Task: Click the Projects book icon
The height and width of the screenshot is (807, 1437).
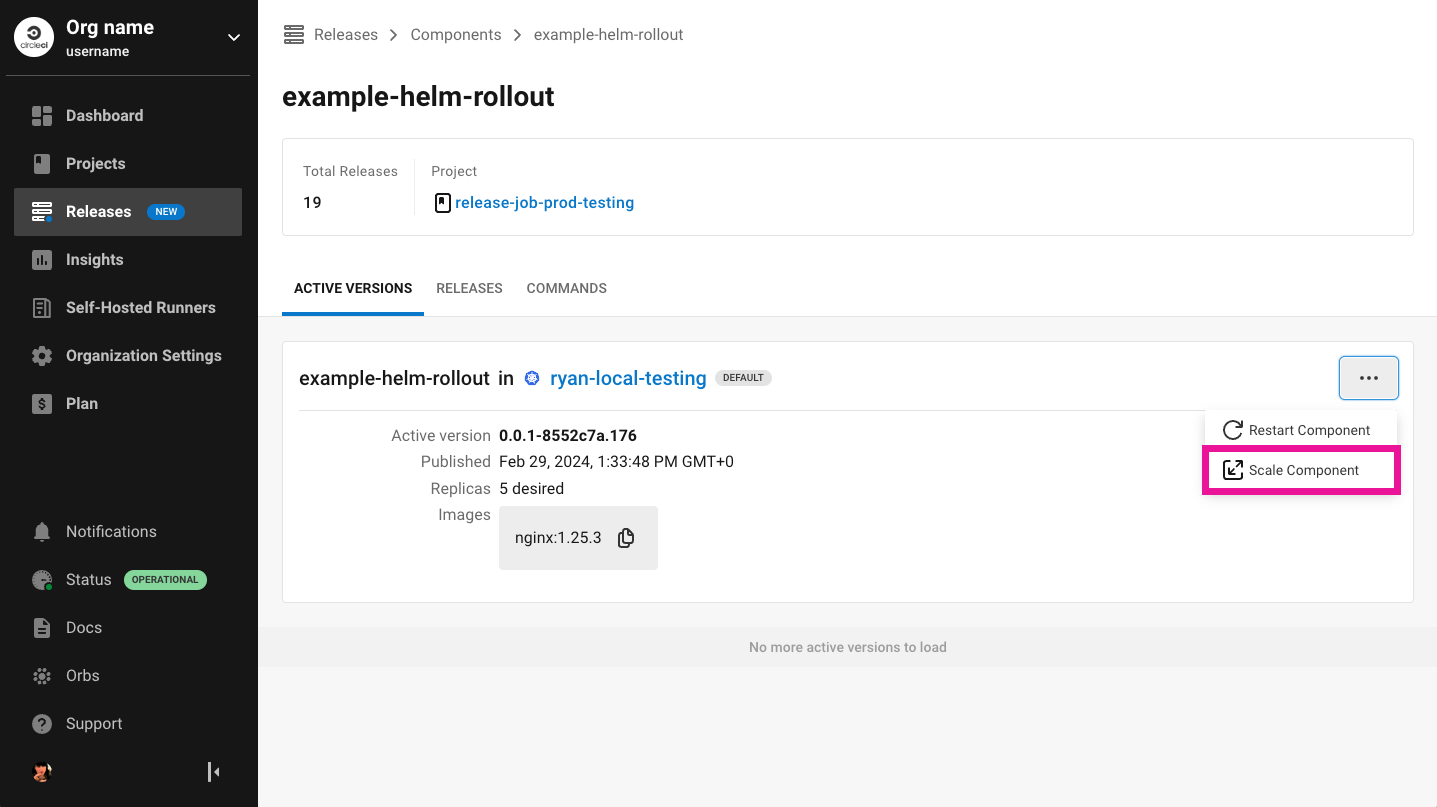Action: pos(42,164)
